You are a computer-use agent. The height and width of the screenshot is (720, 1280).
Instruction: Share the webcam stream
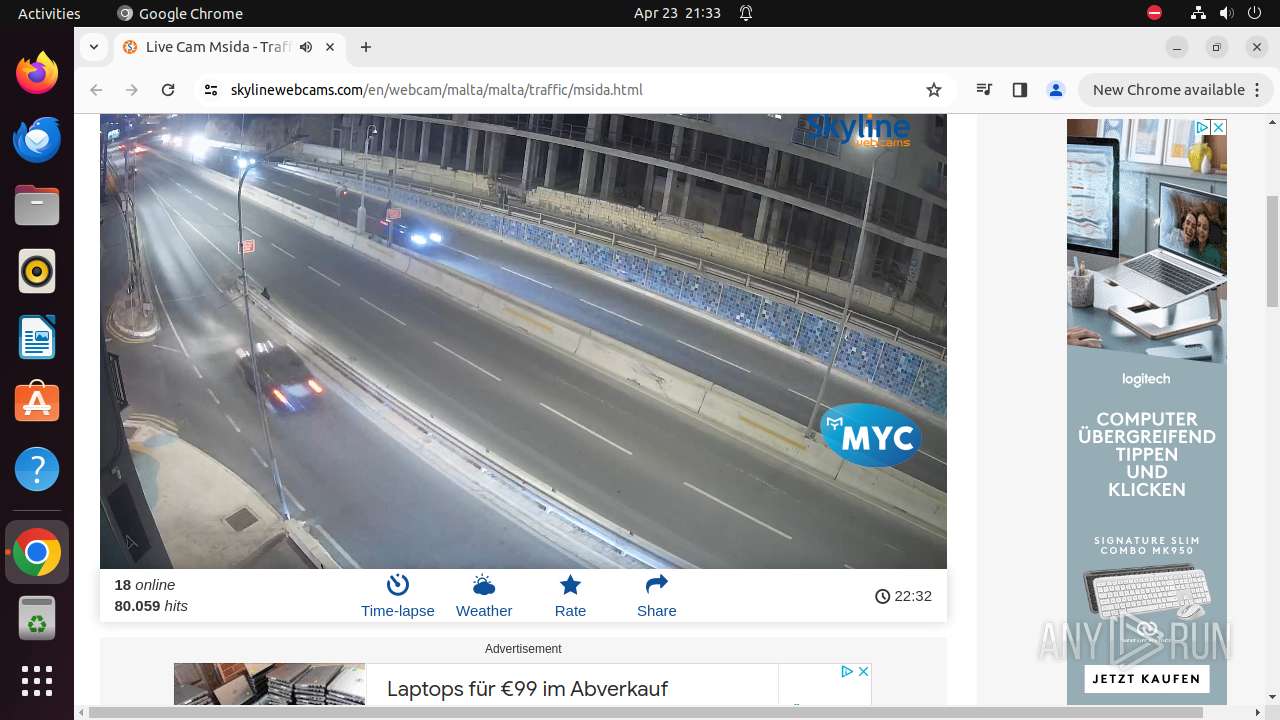coord(657,596)
